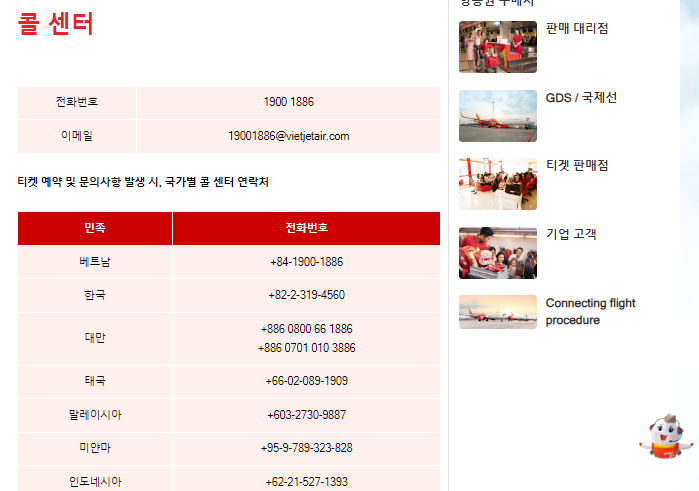
Task: Click the 이메일 label cell
Action: tap(77, 136)
